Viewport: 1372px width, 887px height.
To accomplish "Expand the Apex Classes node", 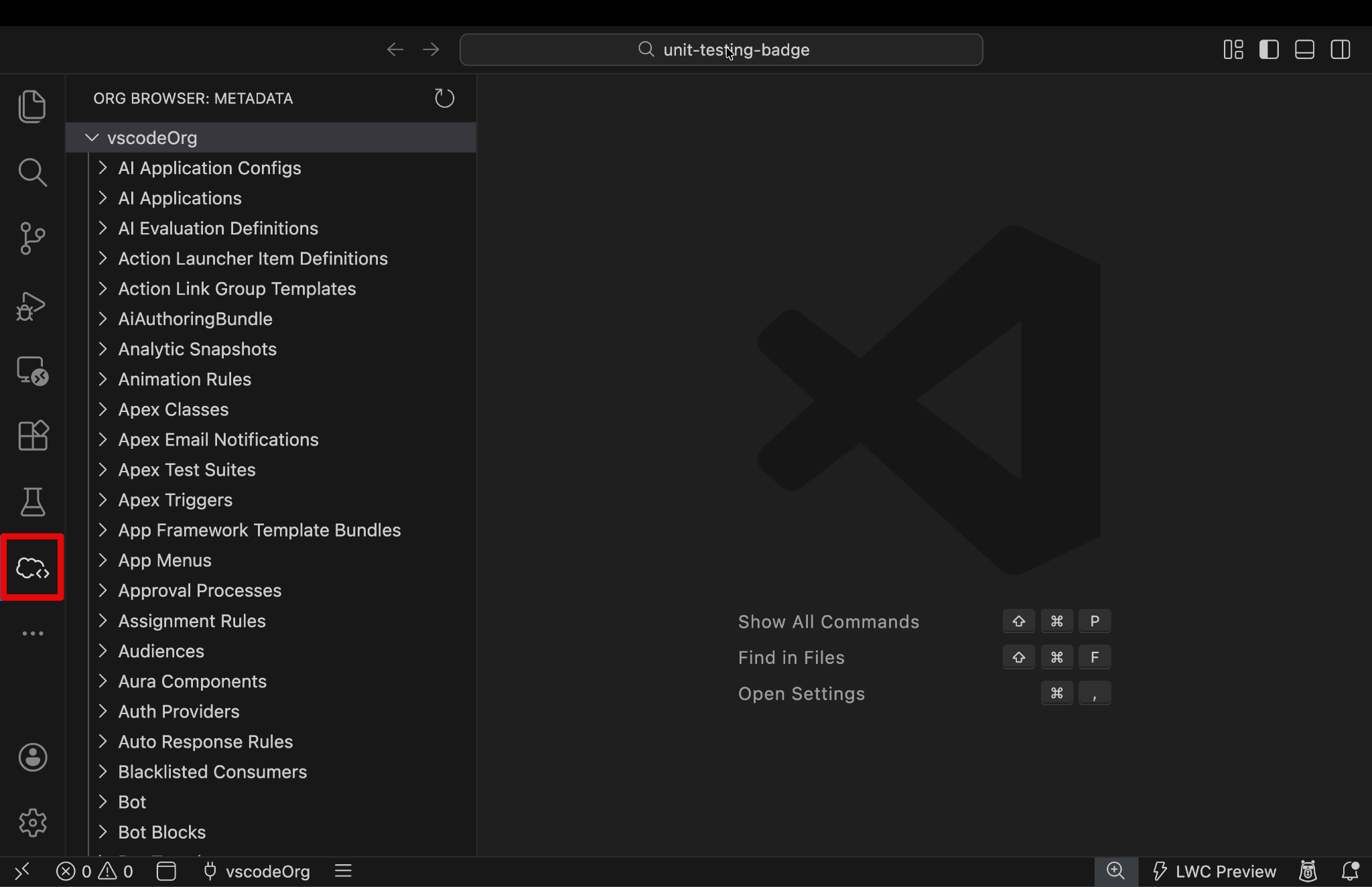I will [102, 409].
